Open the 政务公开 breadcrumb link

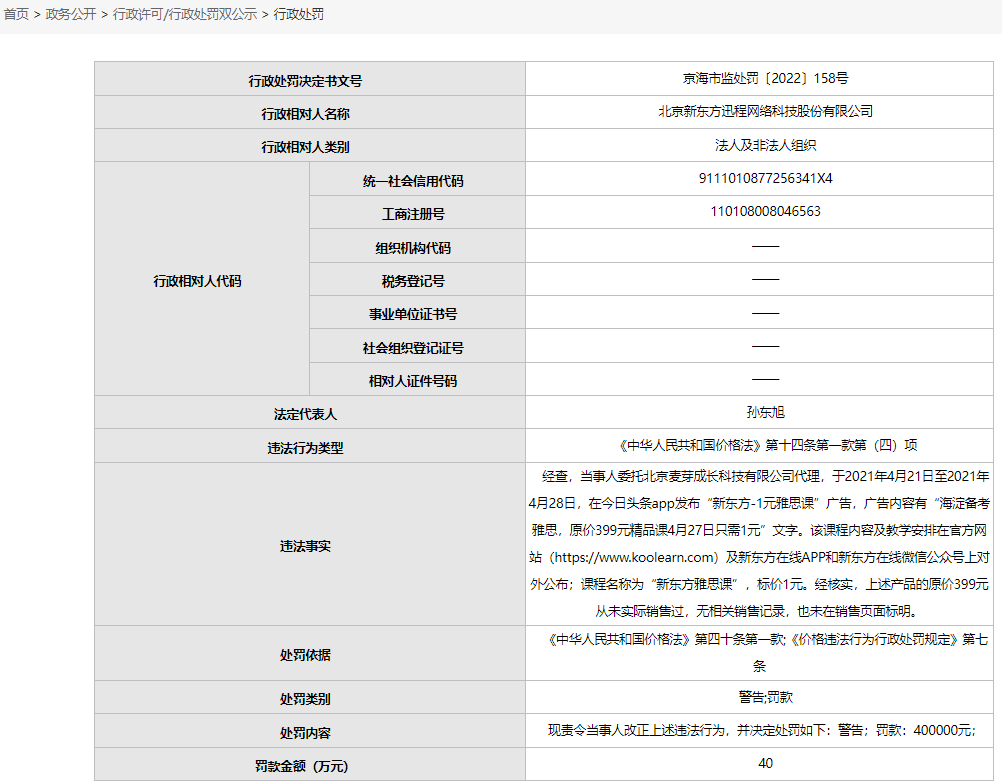70,15
